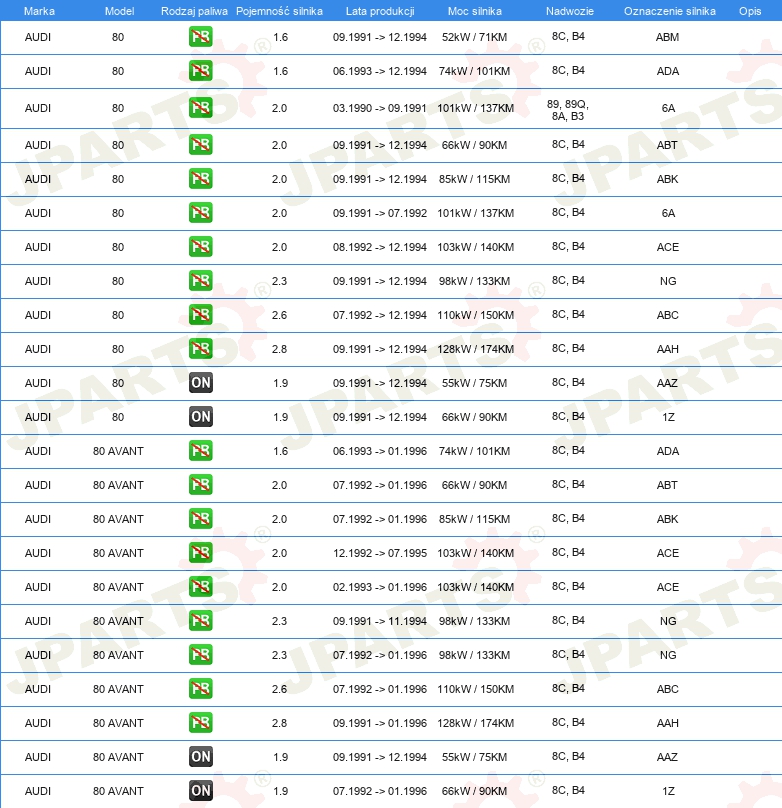Click power value 52kW / 71KM

pyautogui.click(x=474, y=37)
